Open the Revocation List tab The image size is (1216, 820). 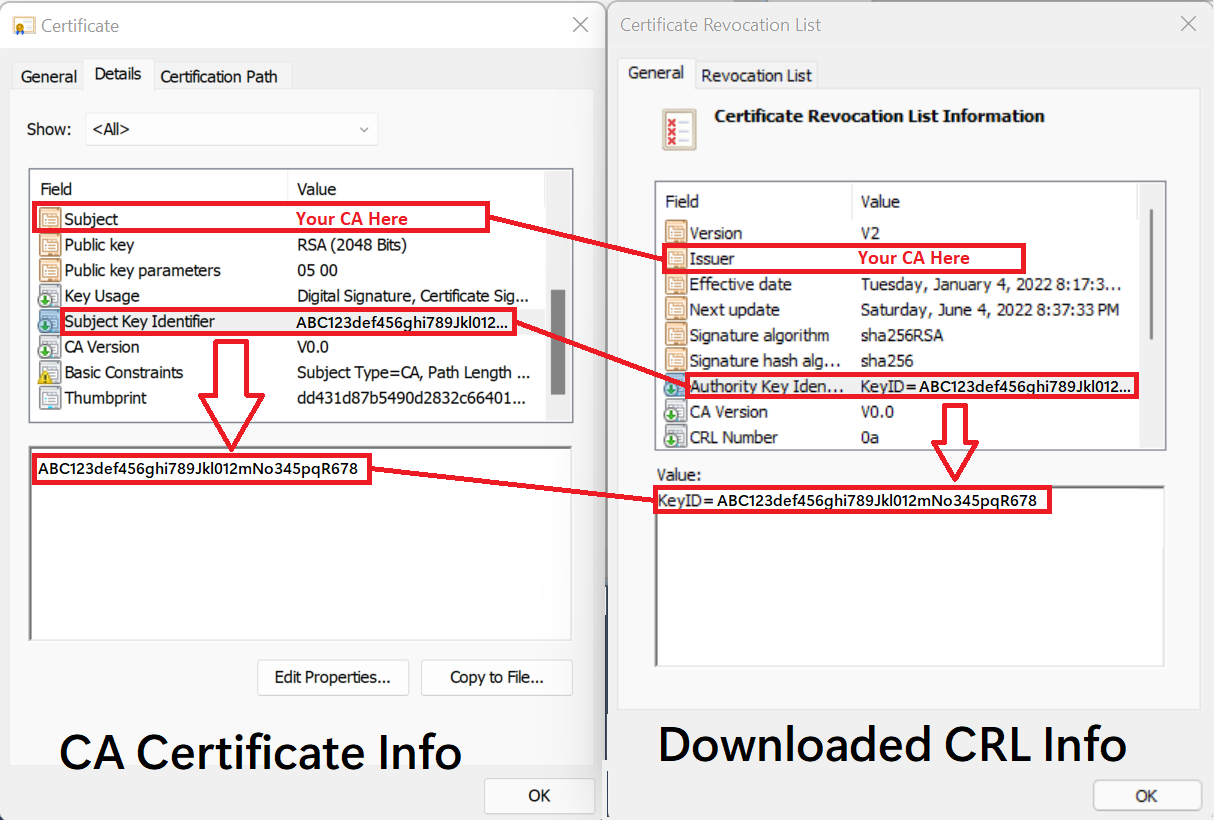[x=757, y=75]
